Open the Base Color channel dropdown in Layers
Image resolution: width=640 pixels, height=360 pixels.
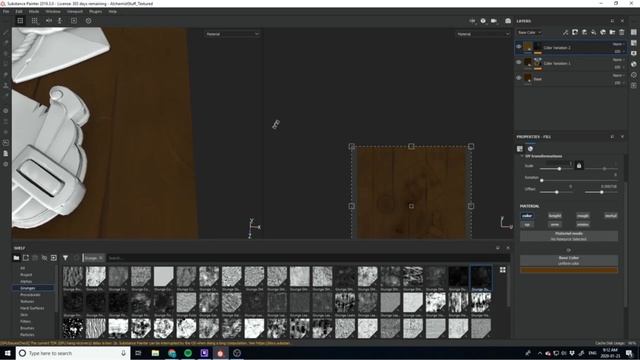click(x=529, y=32)
